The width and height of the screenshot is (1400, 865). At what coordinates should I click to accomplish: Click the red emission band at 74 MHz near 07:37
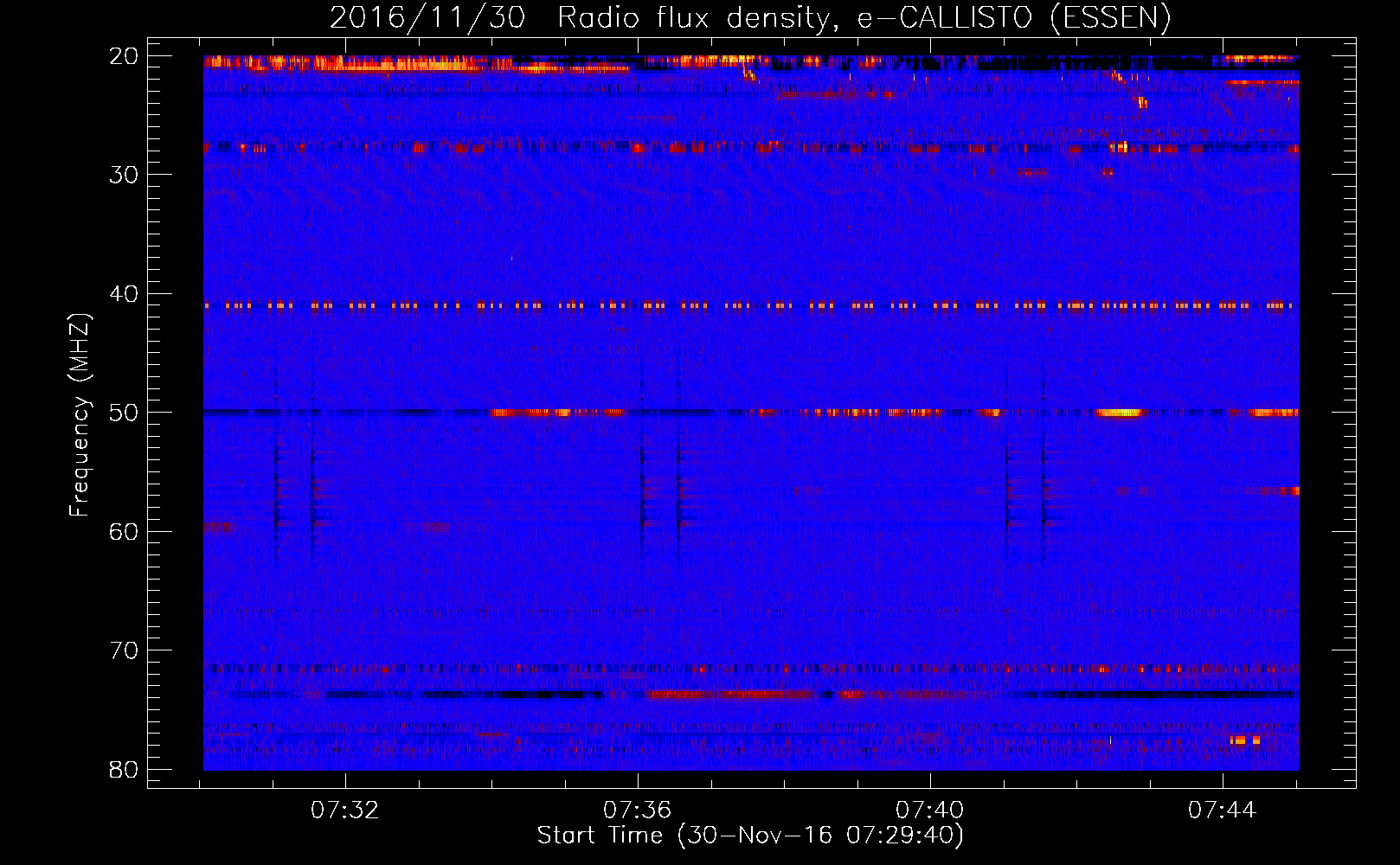[x=731, y=695]
